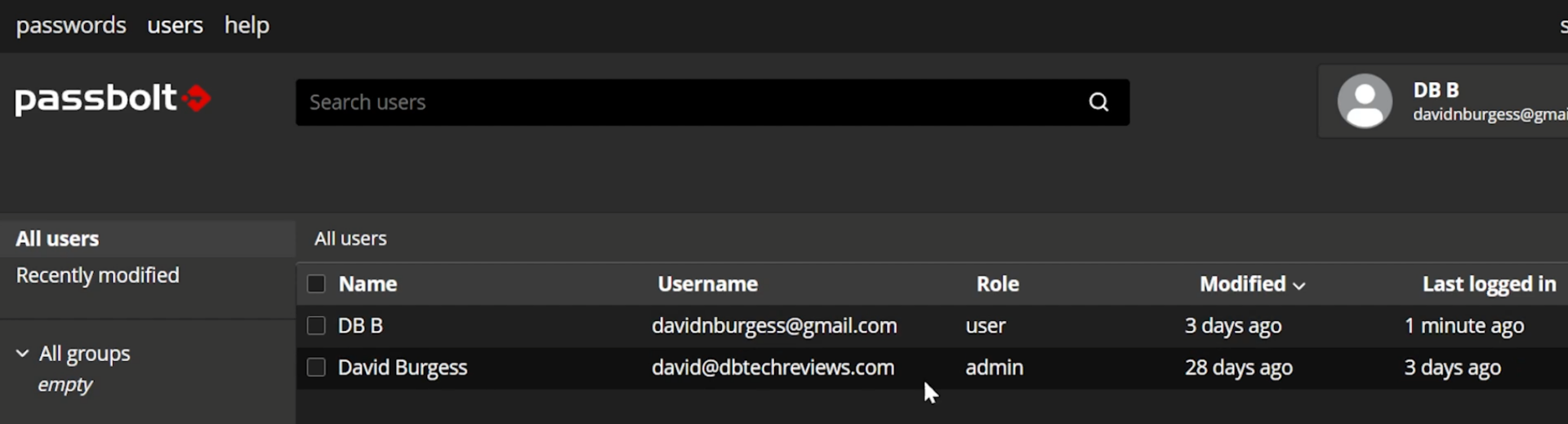The height and width of the screenshot is (424, 1568).
Task: Click the empty groups label
Action: pyautogui.click(x=65, y=385)
